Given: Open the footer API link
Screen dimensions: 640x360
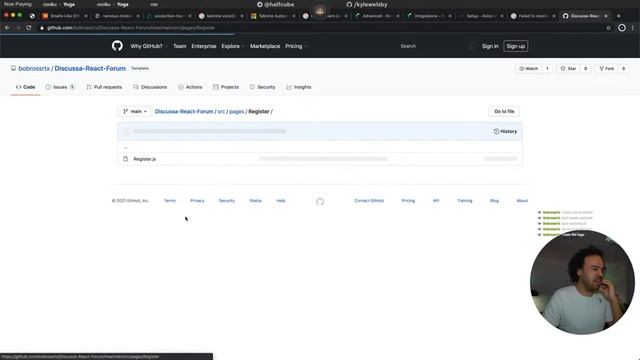Looking at the screenshot, I should [x=436, y=200].
